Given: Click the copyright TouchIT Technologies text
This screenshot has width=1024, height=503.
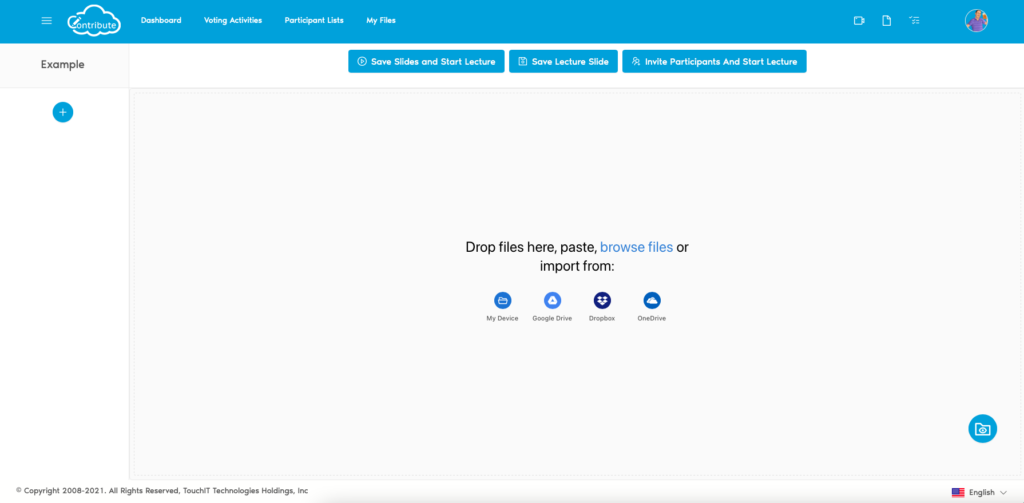Looking at the screenshot, I should click(x=162, y=491).
